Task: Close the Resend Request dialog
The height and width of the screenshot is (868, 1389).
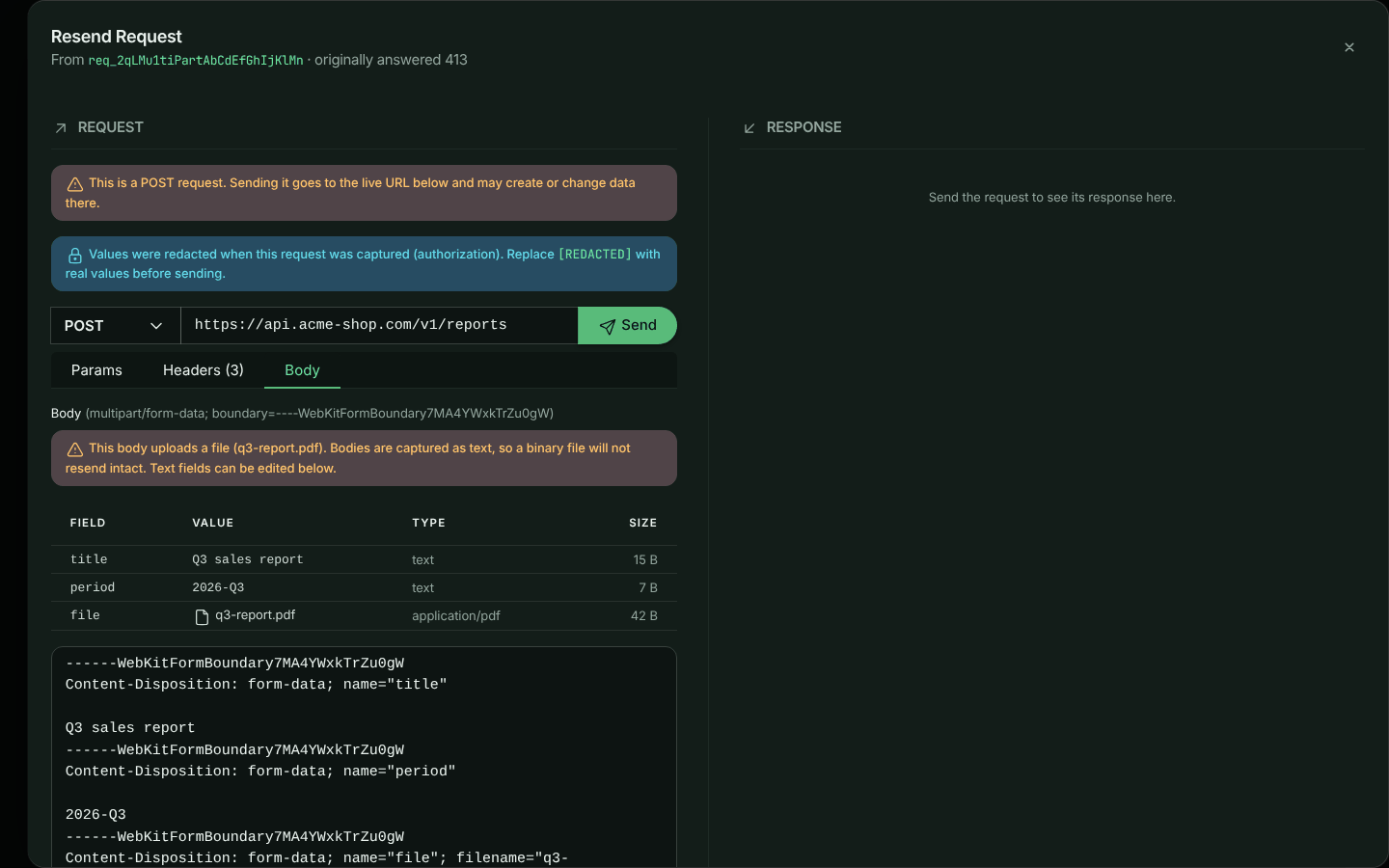Action: (x=1348, y=47)
